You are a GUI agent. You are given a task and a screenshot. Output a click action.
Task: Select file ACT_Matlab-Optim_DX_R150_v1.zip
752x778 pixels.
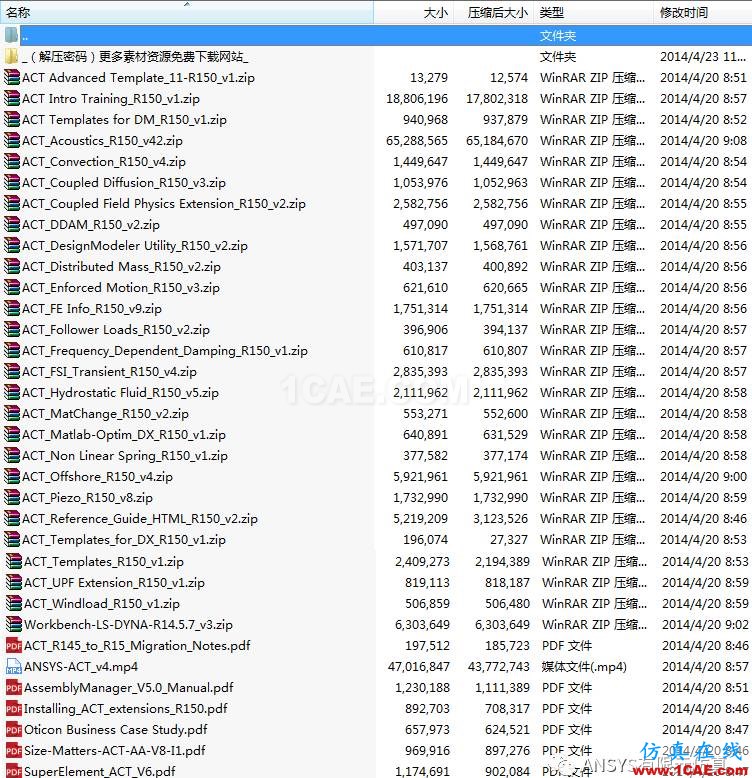(x=124, y=435)
